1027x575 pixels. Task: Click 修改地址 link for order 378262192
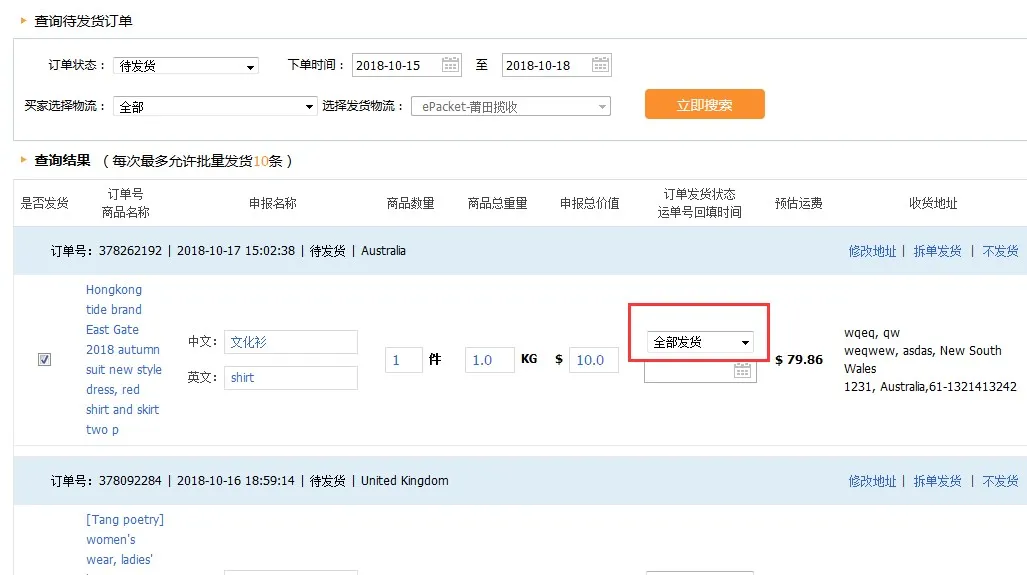(x=872, y=251)
